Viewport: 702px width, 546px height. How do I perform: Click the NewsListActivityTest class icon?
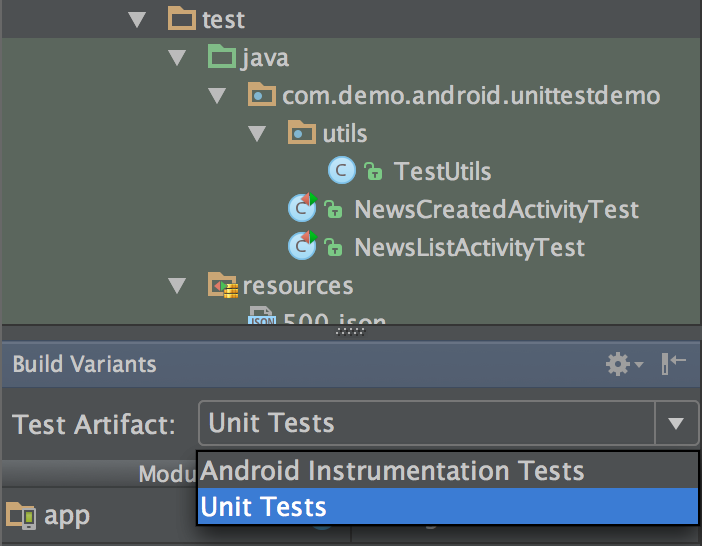point(302,246)
